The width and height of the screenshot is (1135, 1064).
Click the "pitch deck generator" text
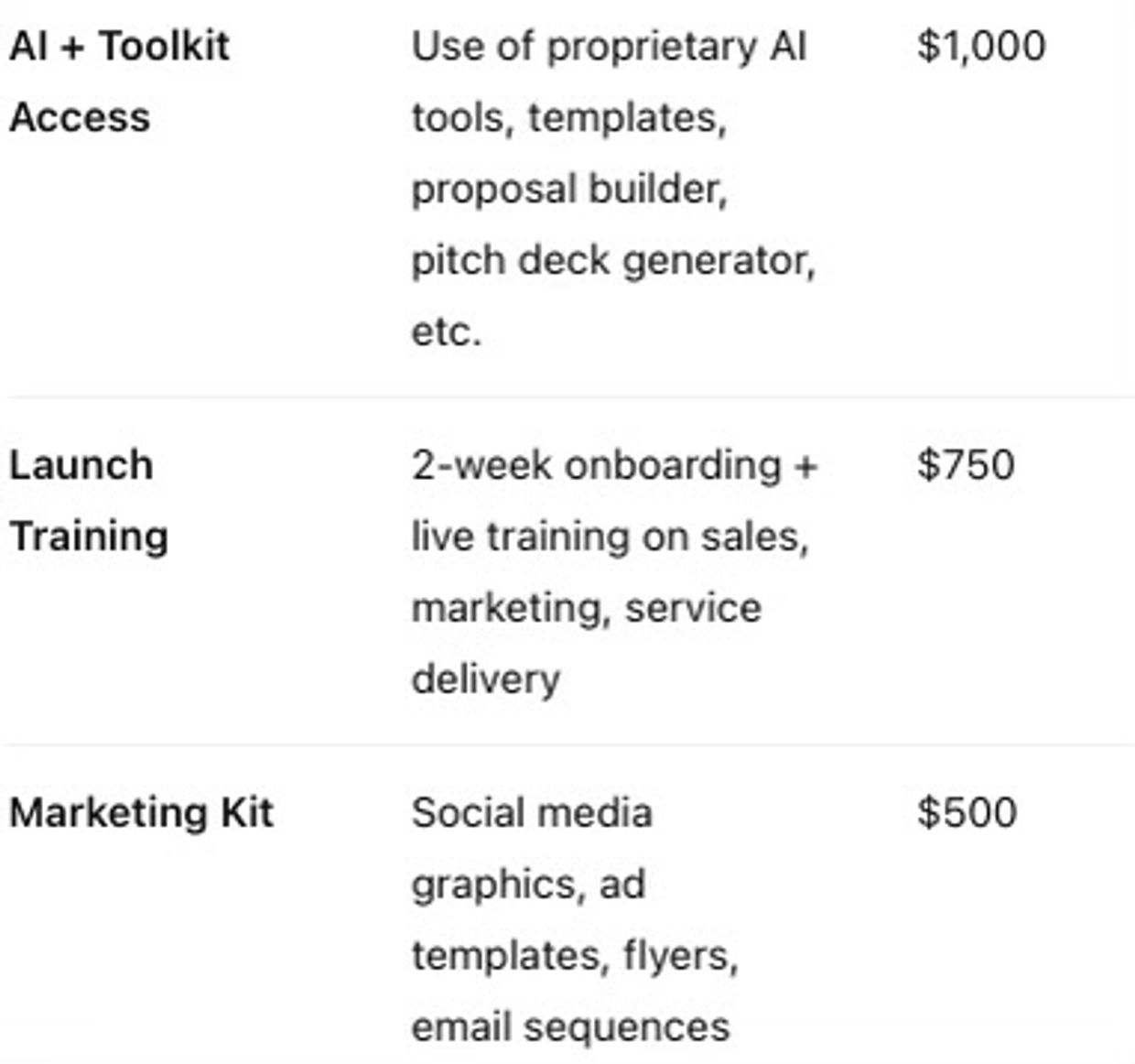click(x=612, y=261)
